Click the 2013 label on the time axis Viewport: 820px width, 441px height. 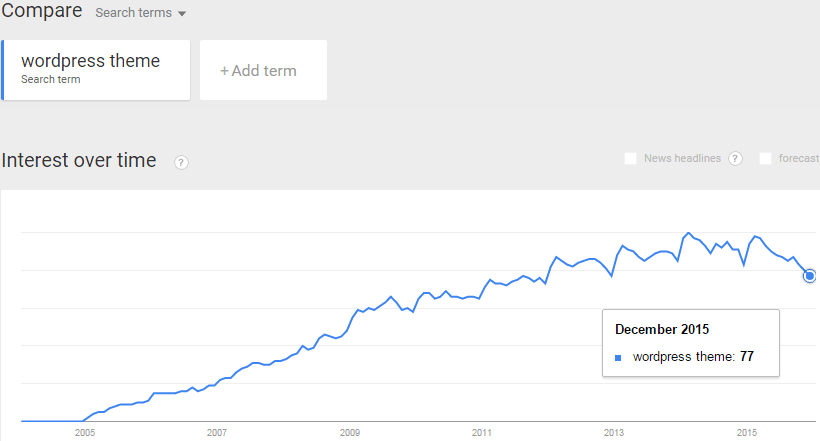(613, 433)
